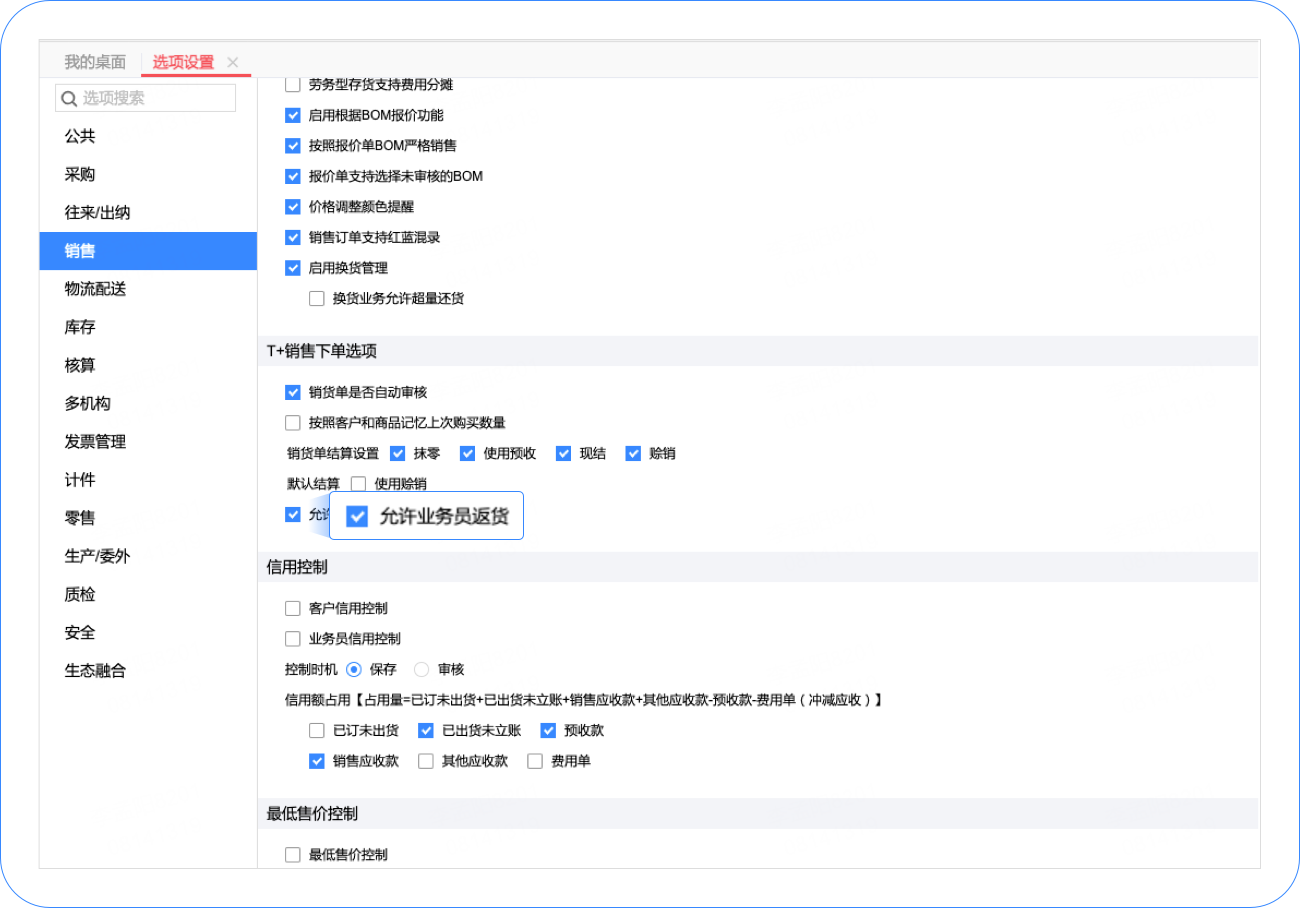Image resolution: width=1300 pixels, height=908 pixels.
Task: Open the 采购 settings category
Action: [80, 174]
